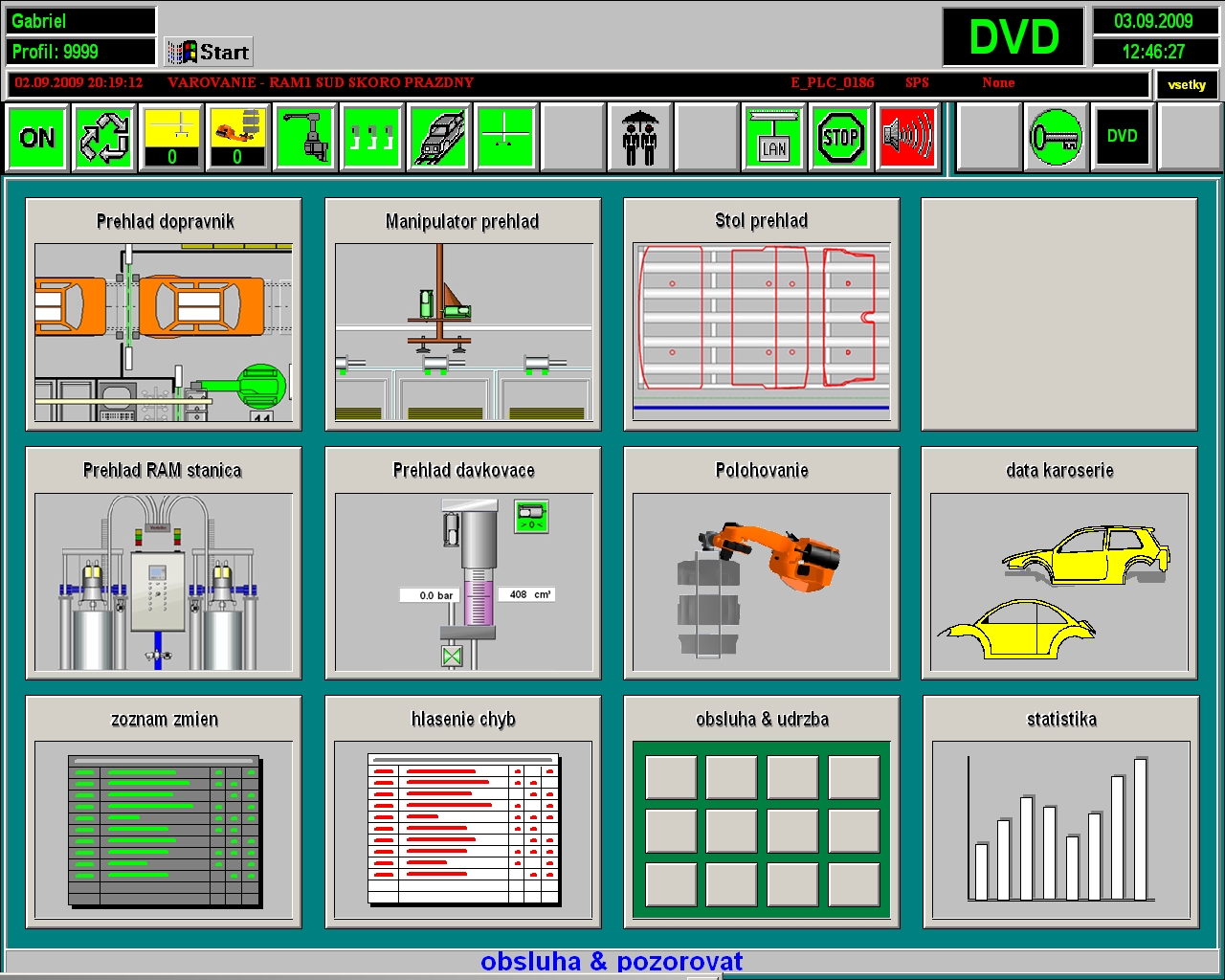Click the yellow 'vsetky' button

(x=1187, y=84)
